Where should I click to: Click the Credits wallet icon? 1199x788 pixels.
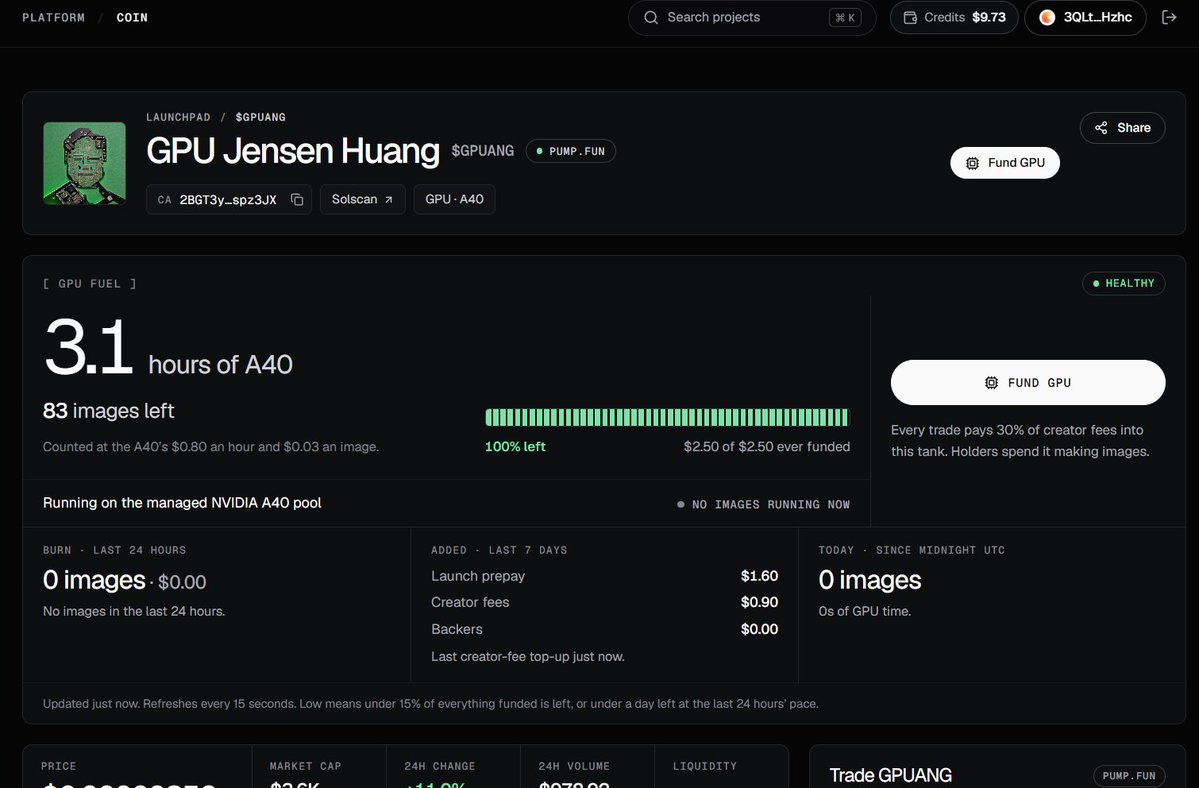[910, 18]
